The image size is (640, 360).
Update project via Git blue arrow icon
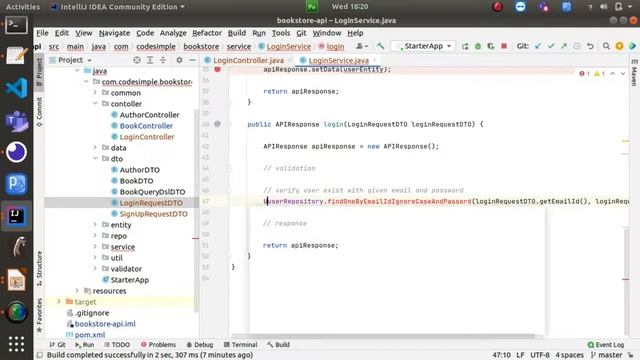point(538,46)
